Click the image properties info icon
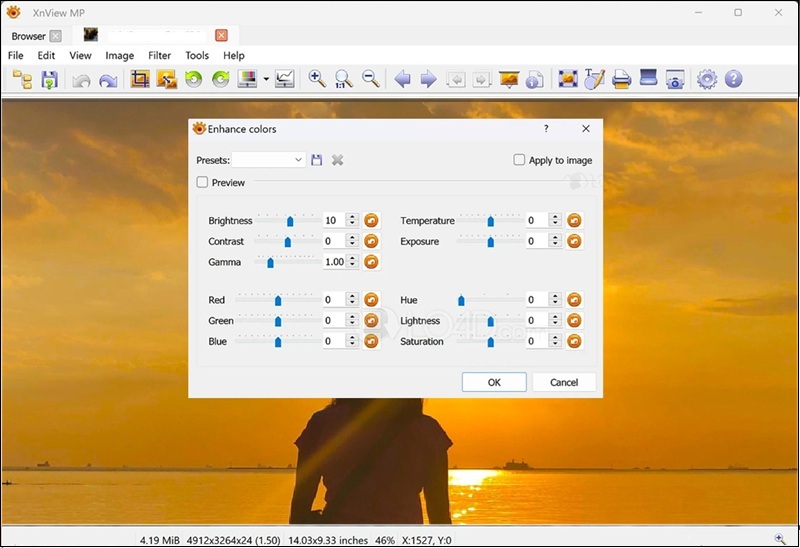Image resolution: width=800 pixels, height=548 pixels. tap(534, 80)
